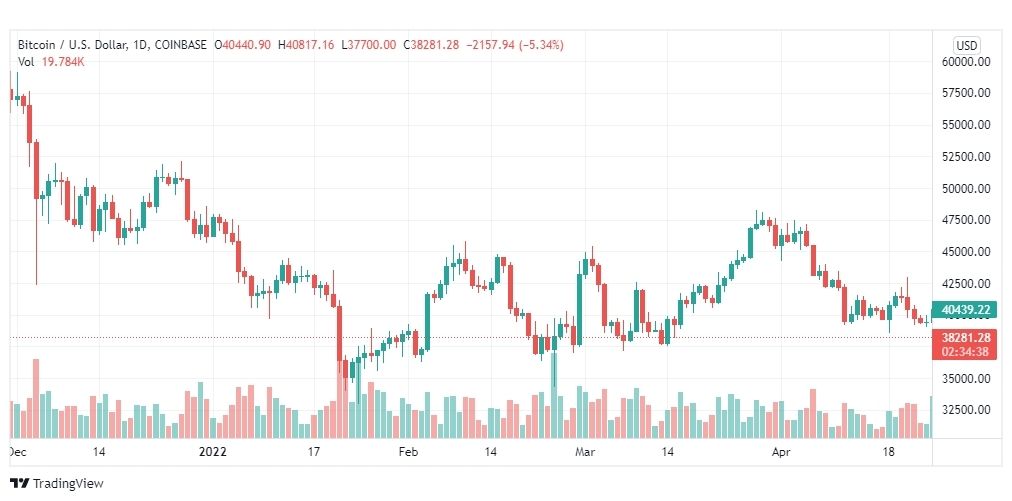Click the TradingView logo icon
Image resolution: width=1012 pixels, height=501 pixels.
(19, 483)
